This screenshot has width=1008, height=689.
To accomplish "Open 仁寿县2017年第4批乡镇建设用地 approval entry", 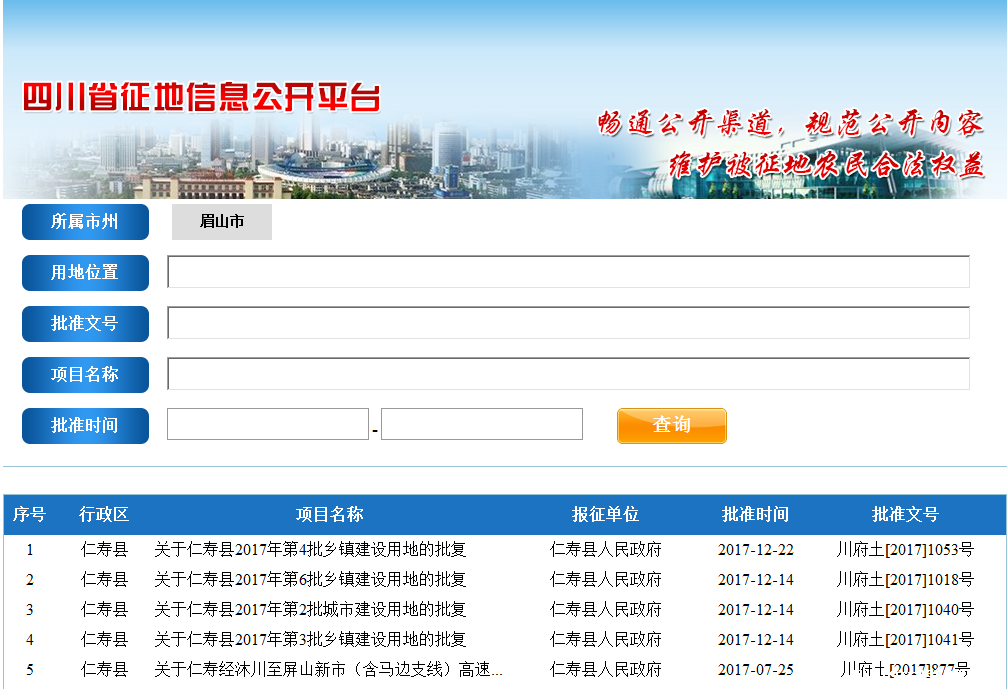I will tap(310, 549).
